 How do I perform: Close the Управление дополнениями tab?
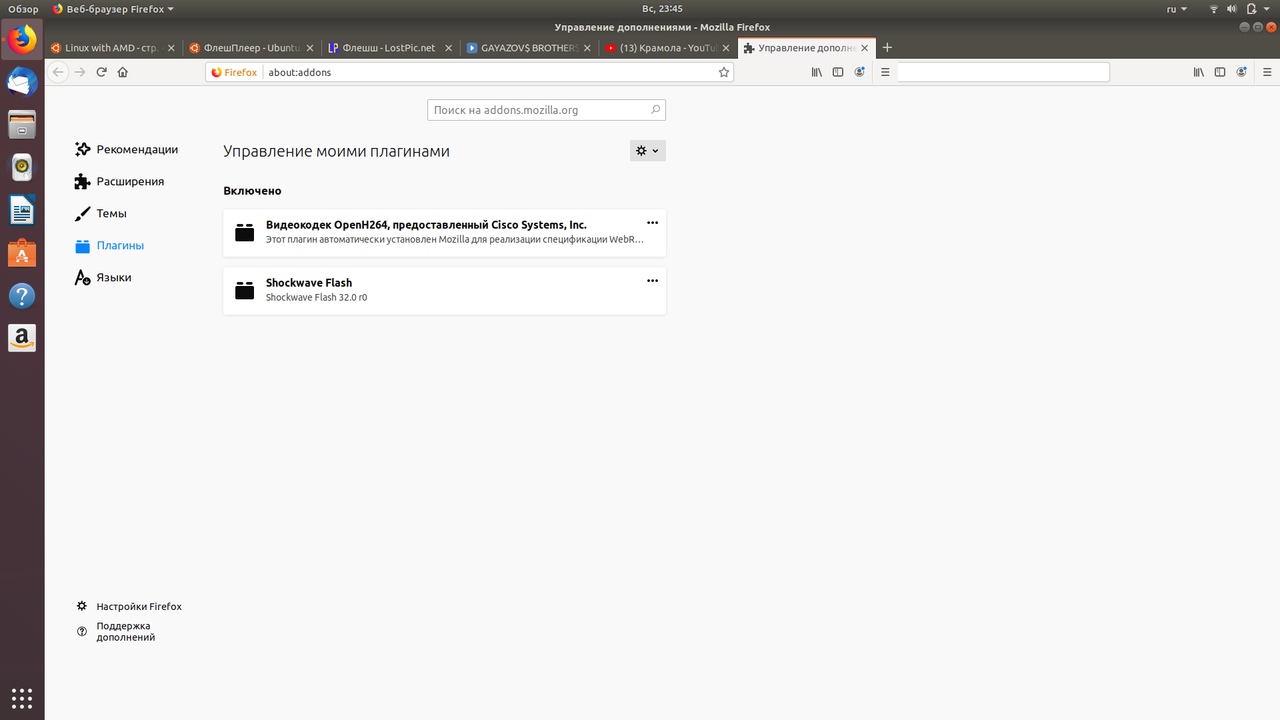pyautogui.click(x=865, y=48)
